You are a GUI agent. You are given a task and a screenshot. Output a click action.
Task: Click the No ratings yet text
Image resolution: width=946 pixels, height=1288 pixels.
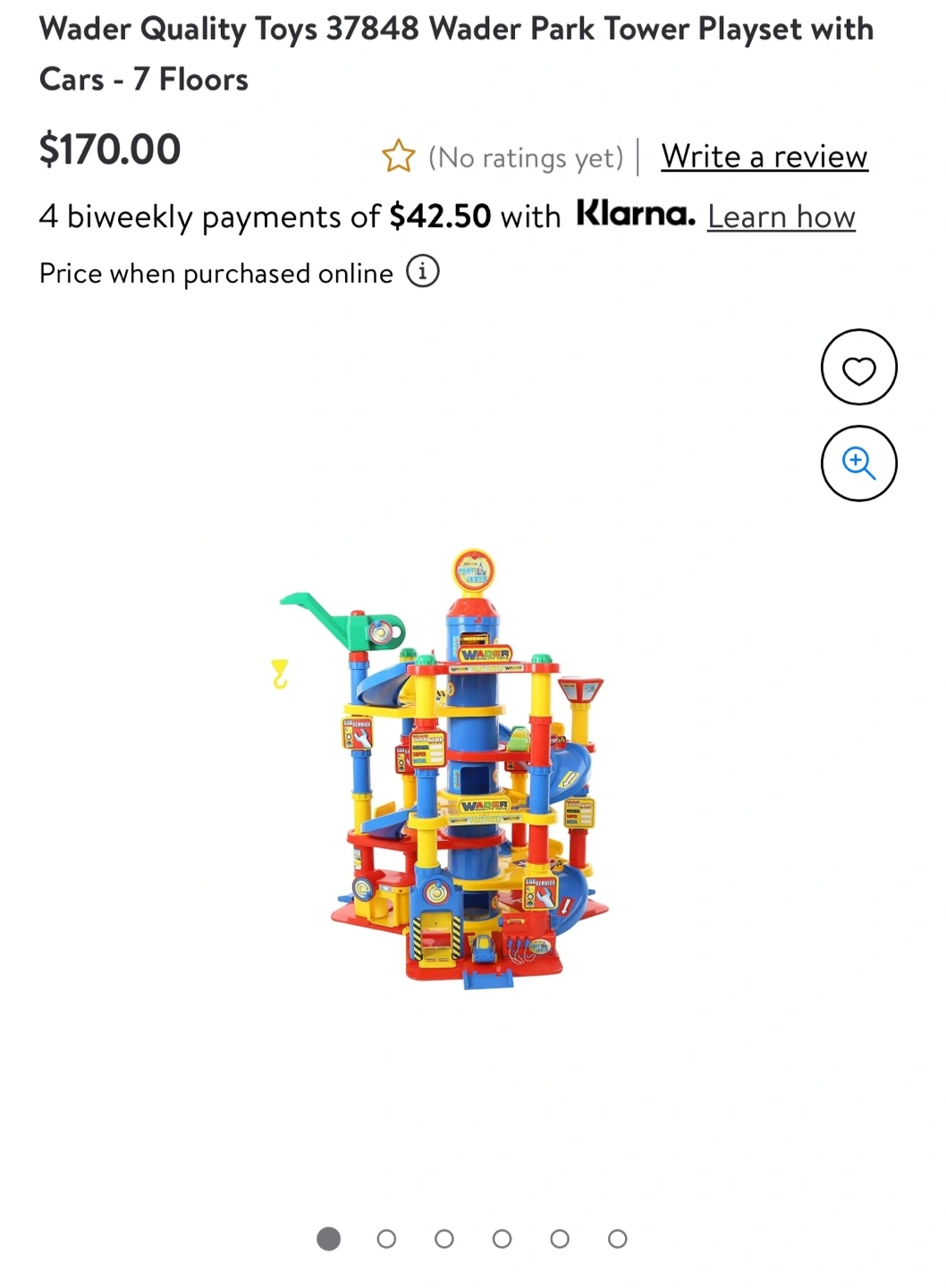(x=526, y=158)
